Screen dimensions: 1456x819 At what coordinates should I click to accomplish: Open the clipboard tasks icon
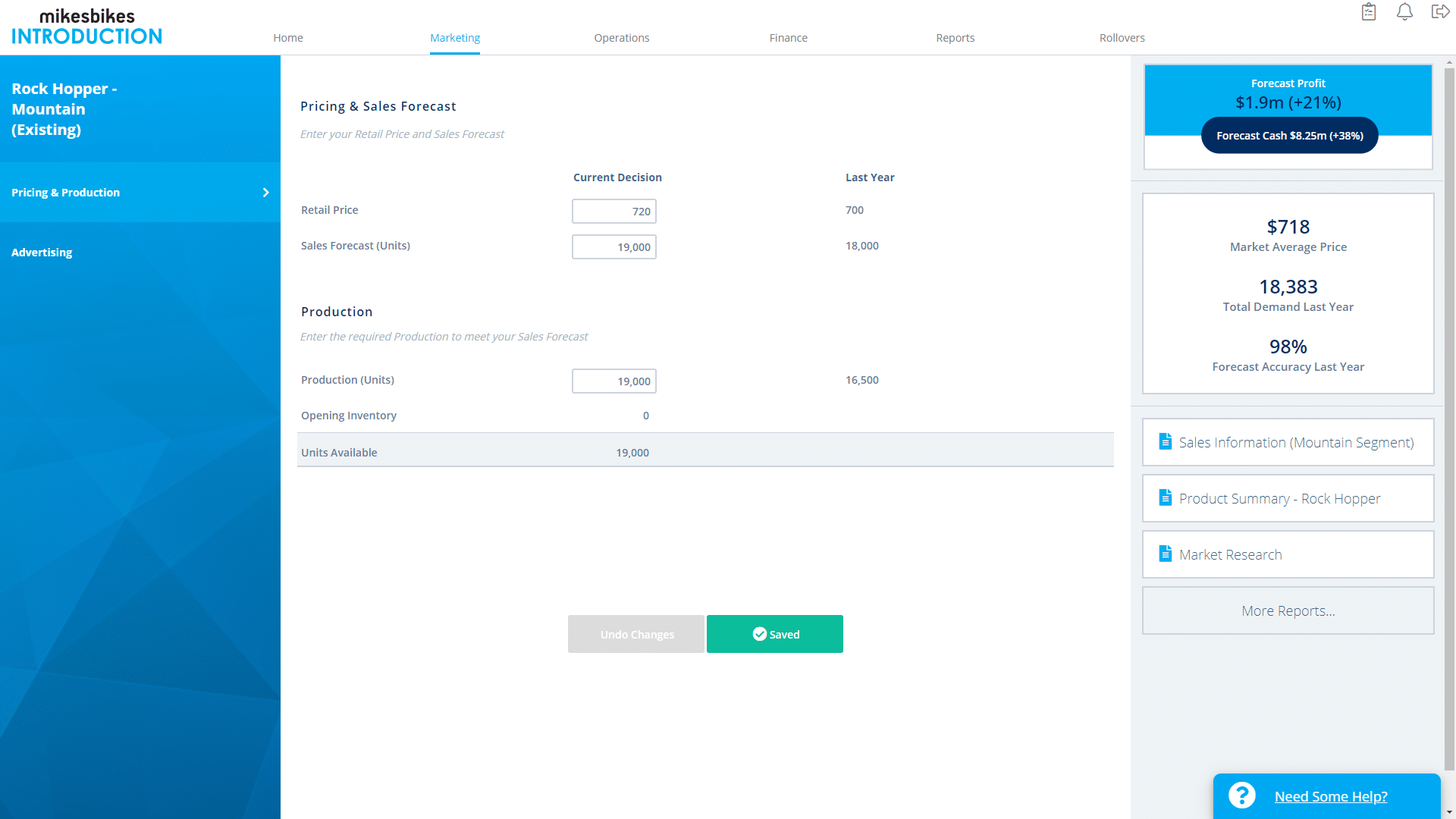1368,12
